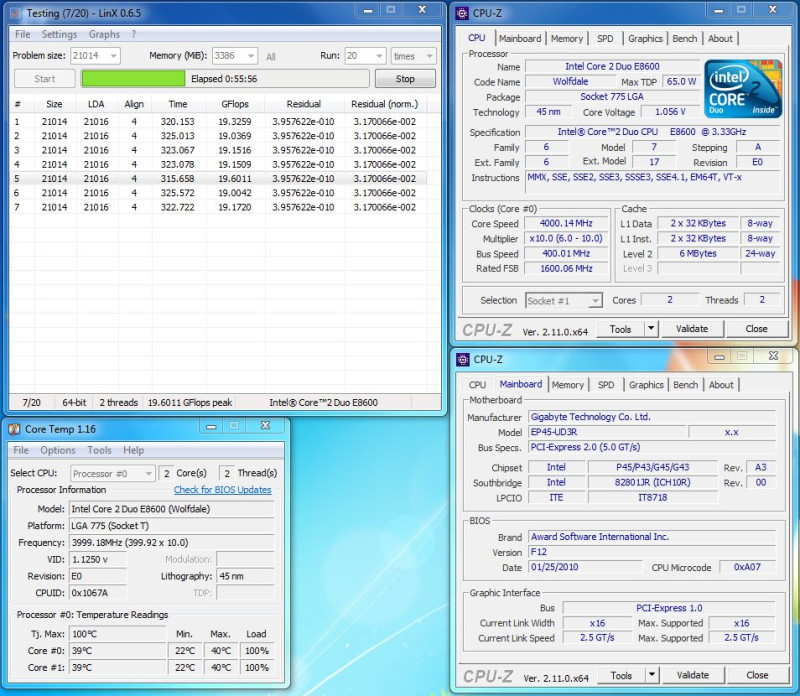Click the CPU-Z icon in upper window title

pyautogui.click(x=462, y=13)
